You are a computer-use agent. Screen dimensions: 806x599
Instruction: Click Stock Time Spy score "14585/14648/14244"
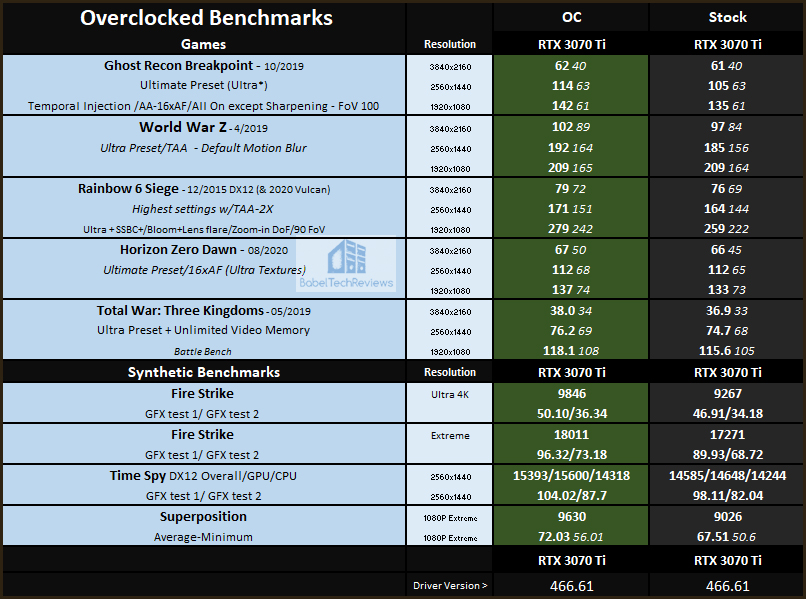727,476
